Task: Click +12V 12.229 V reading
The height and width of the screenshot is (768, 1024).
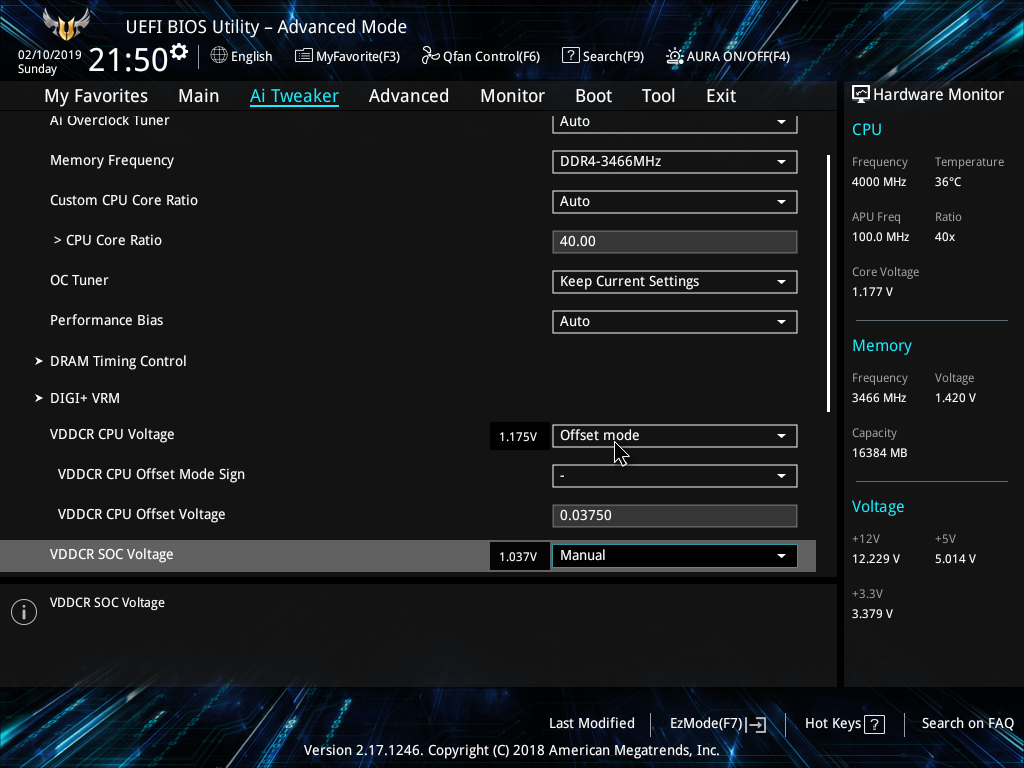Action: (876, 559)
